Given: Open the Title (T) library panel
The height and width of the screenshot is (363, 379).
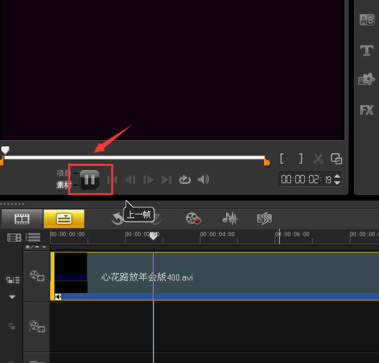Looking at the screenshot, I should [x=367, y=50].
